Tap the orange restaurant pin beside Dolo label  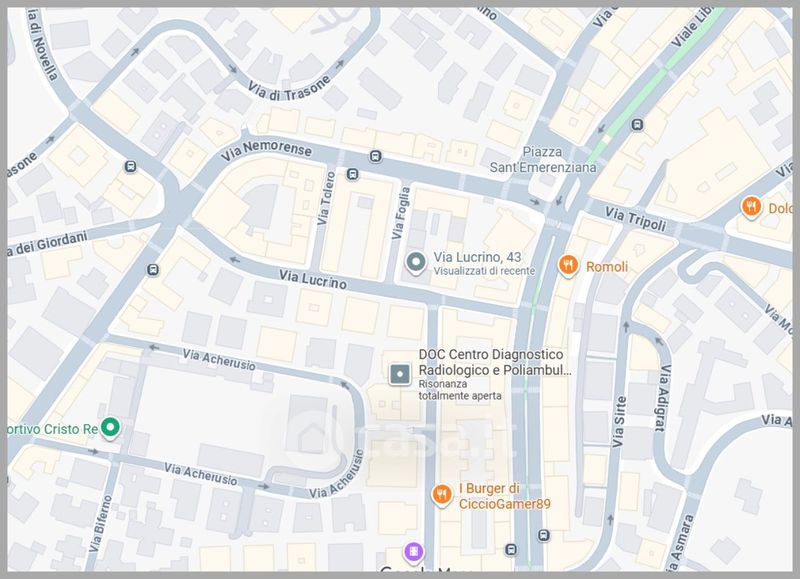[x=751, y=207]
